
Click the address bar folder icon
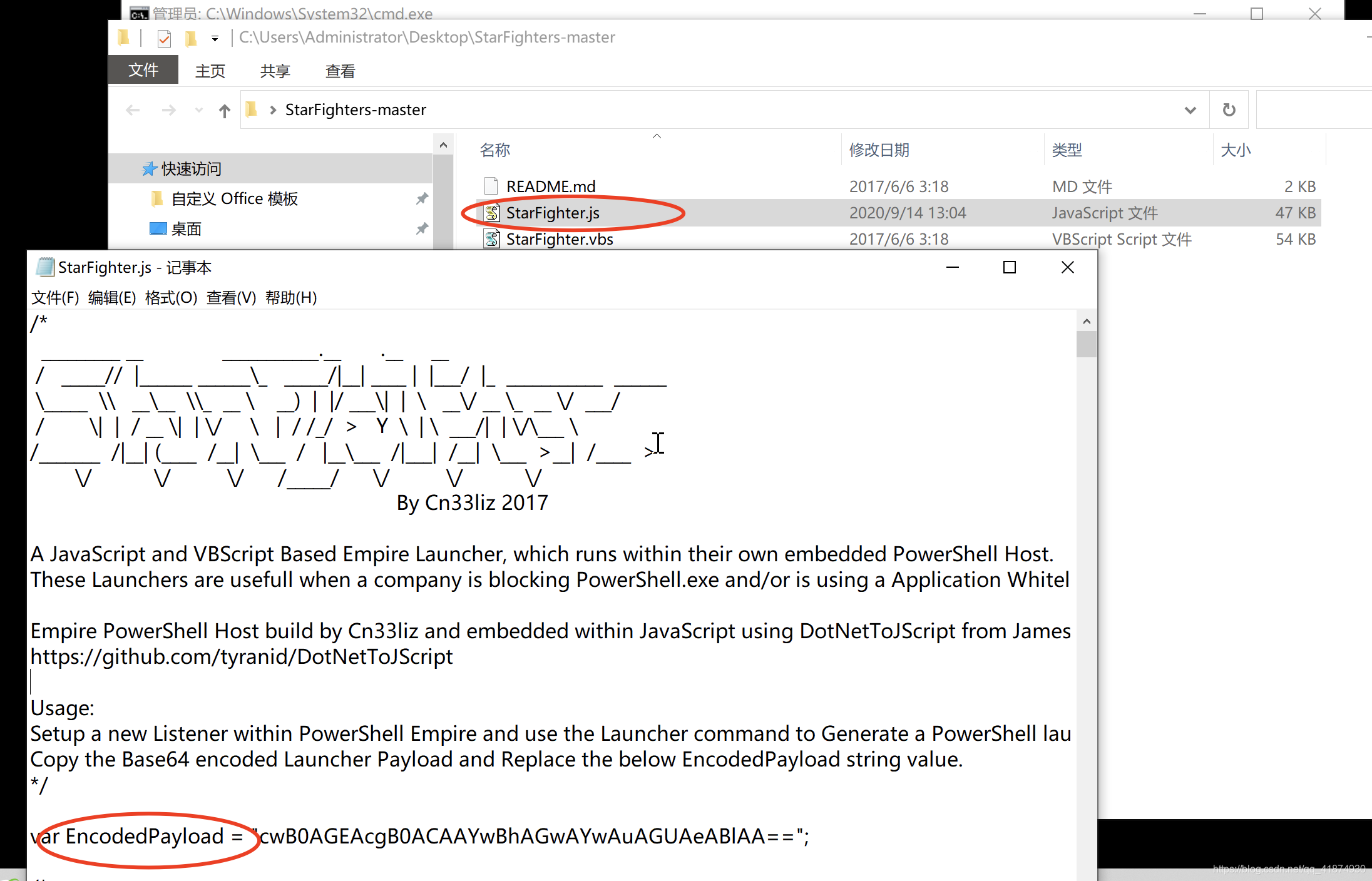coord(252,109)
